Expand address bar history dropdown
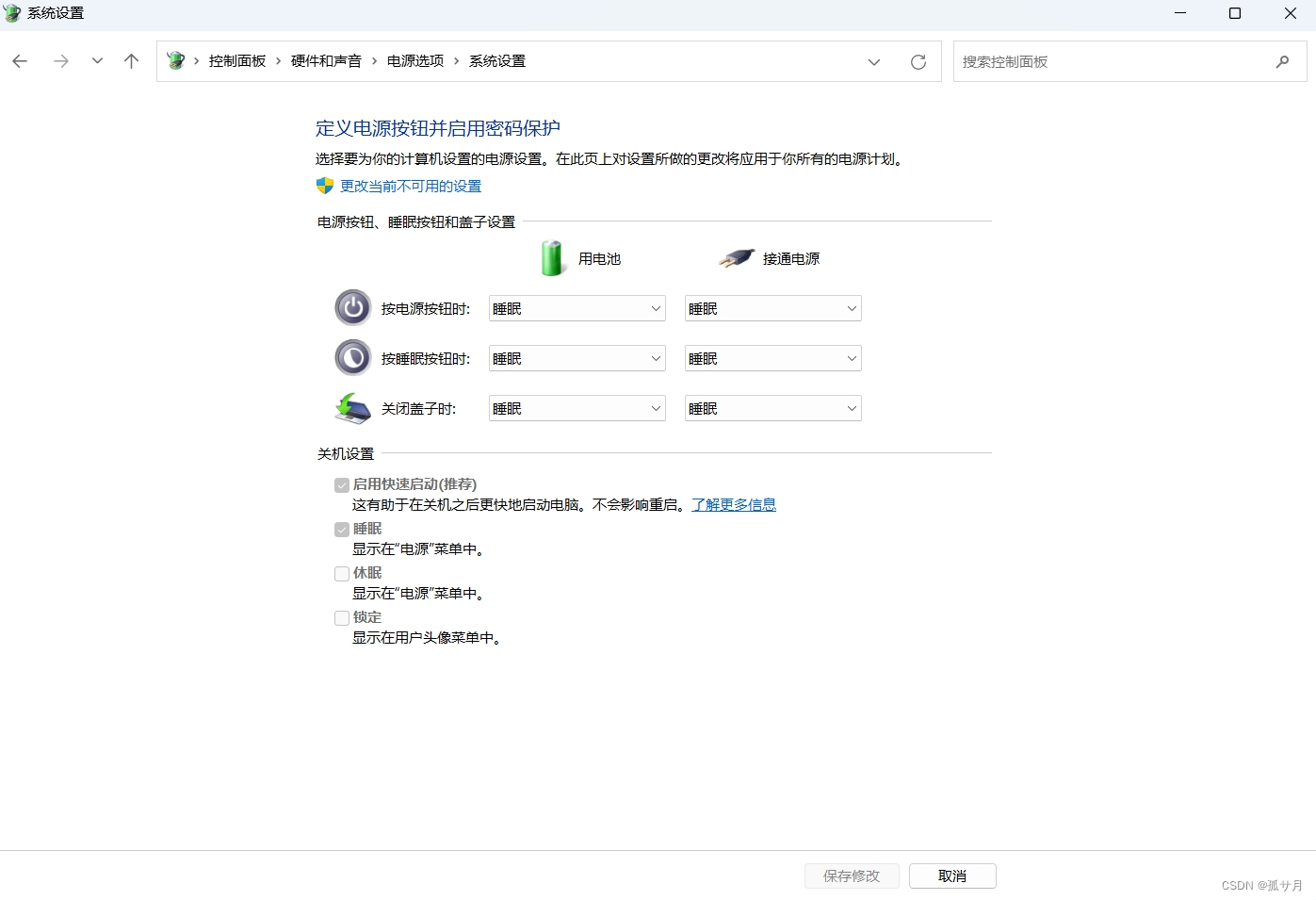 click(x=874, y=62)
